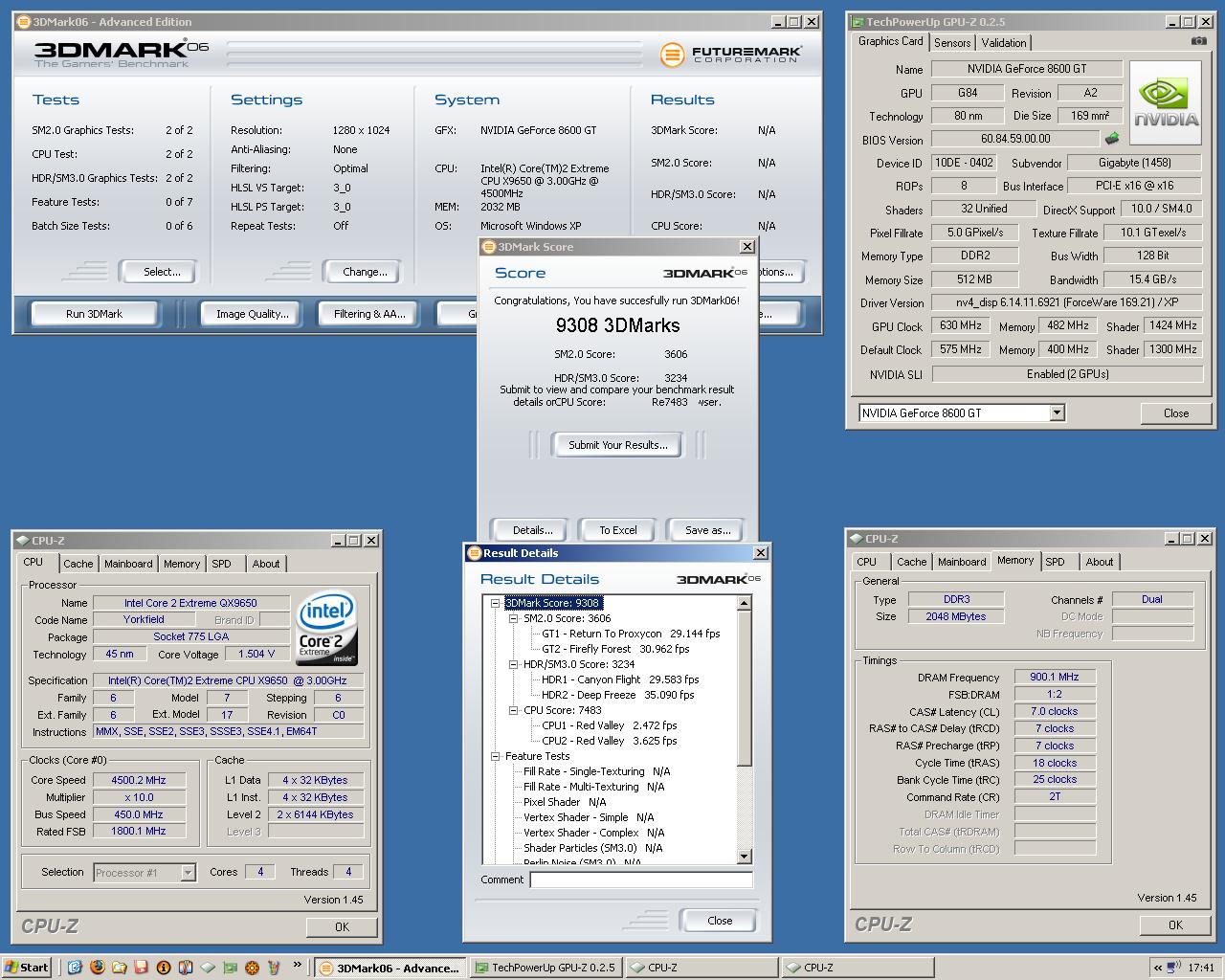This screenshot has width=1225, height=980.
Task: Close the Result Details dialog via Close button
Action: click(720, 921)
